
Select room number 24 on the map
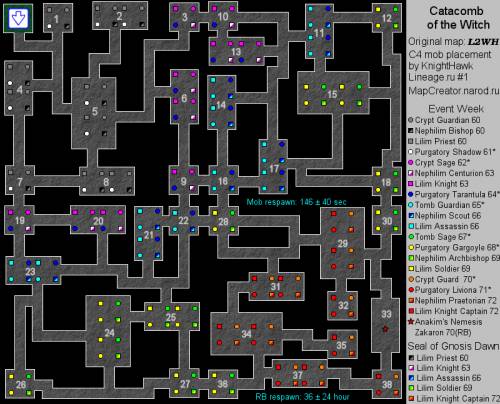click(x=109, y=333)
